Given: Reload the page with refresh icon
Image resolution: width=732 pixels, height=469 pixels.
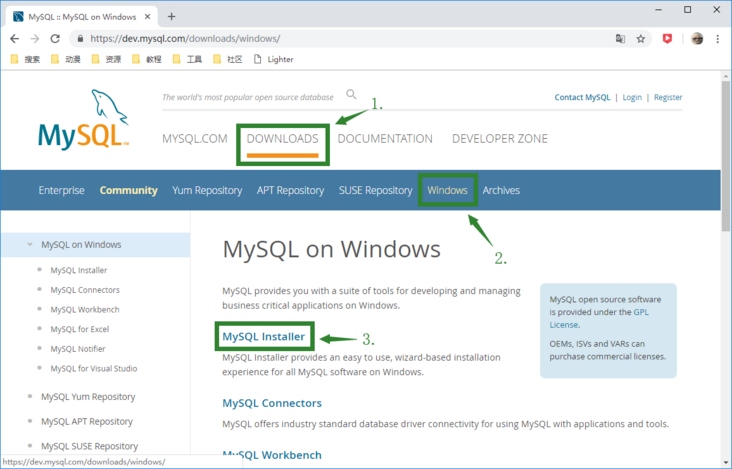Looking at the screenshot, I should point(55,39).
